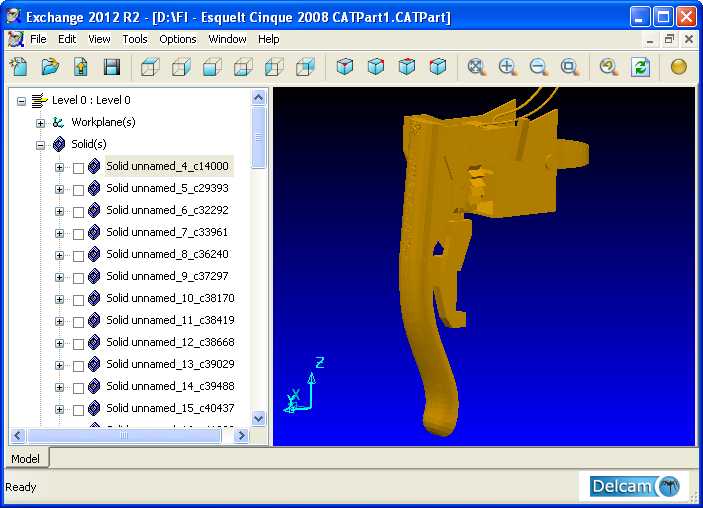Click the Save floppy disk icon

tap(112, 67)
